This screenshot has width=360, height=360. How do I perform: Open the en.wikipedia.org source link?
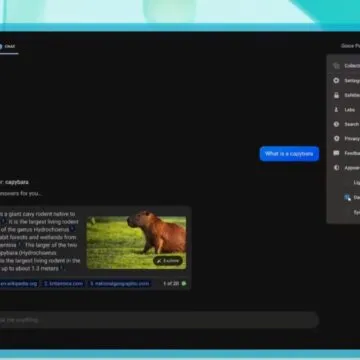pyautogui.click(x=19, y=284)
